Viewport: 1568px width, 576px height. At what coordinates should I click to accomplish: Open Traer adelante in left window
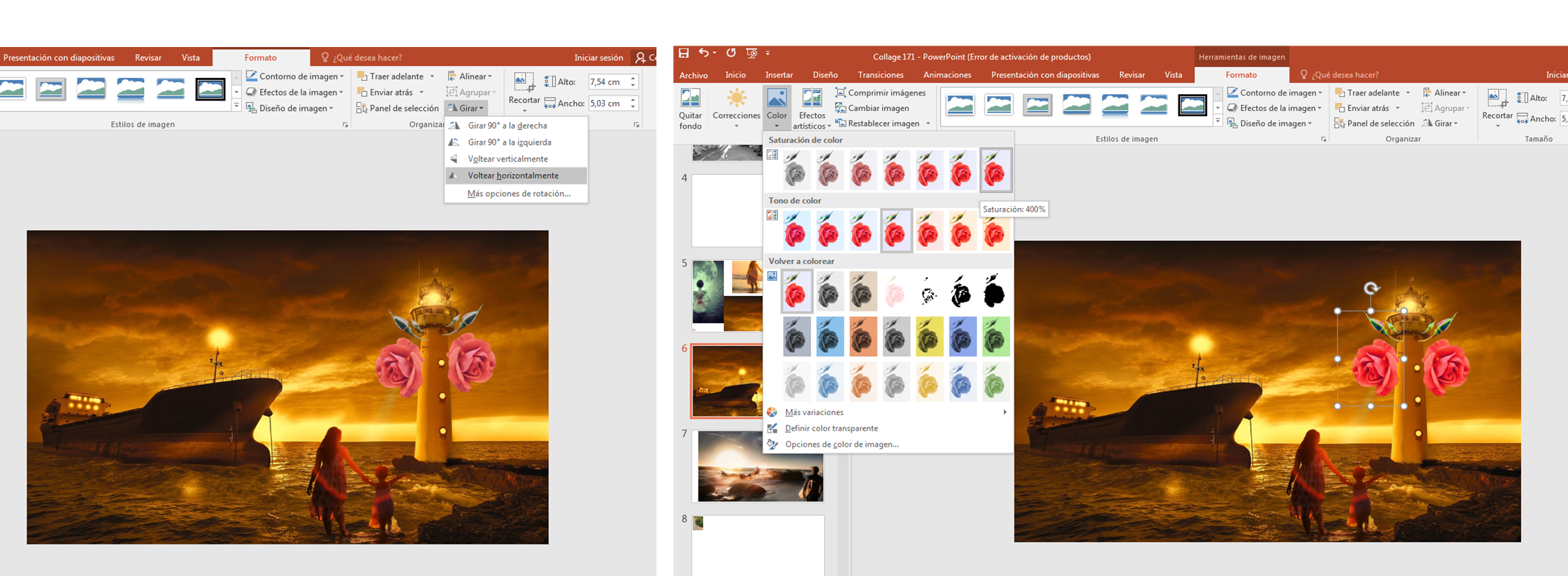coord(395,76)
